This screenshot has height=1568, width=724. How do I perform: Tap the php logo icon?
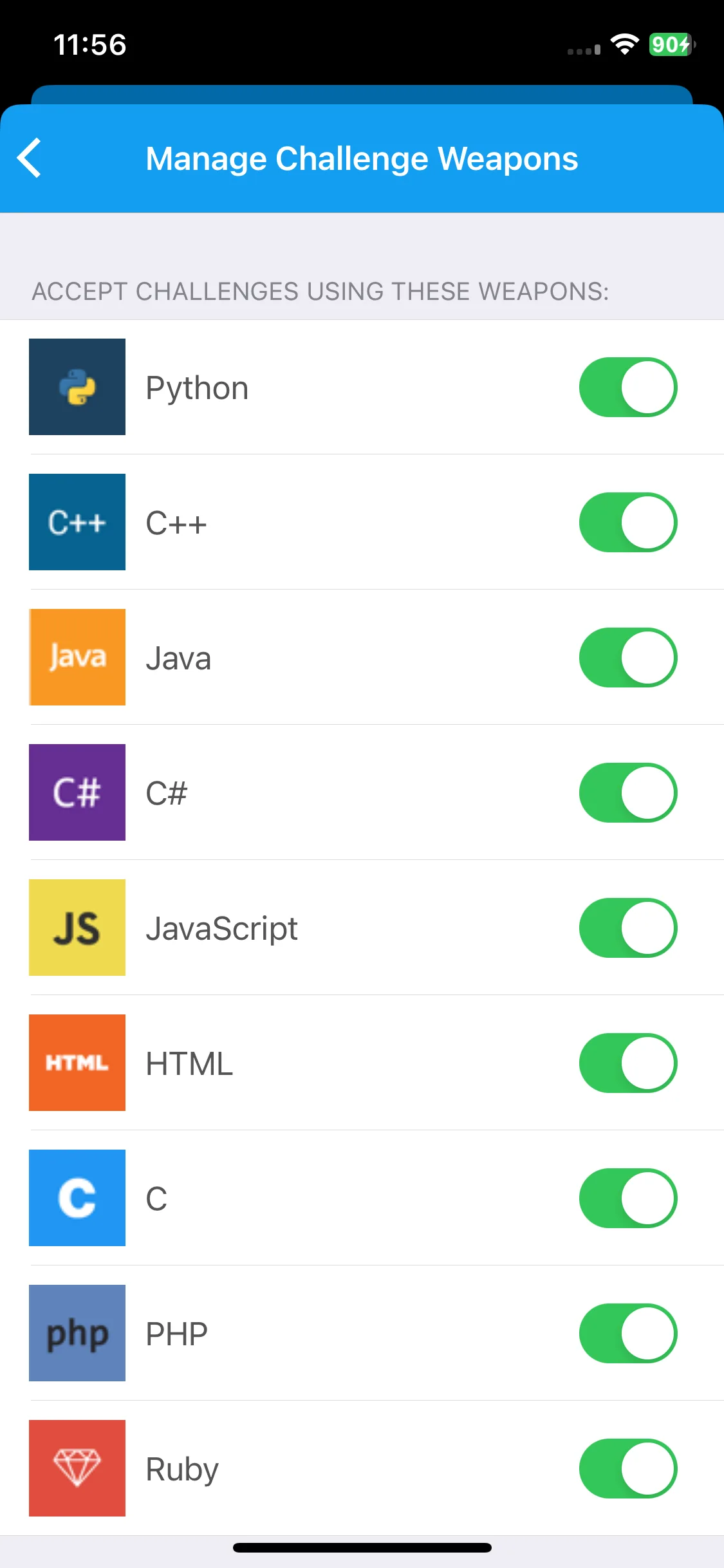[77, 1333]
